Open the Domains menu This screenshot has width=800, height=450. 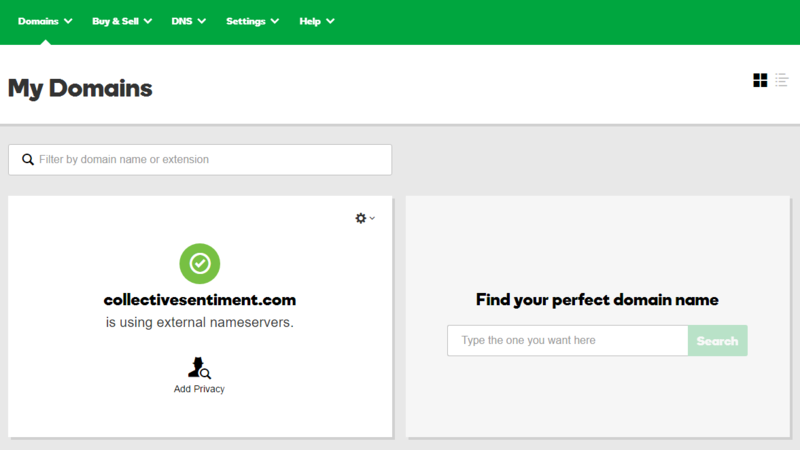[x=45, y=21]
